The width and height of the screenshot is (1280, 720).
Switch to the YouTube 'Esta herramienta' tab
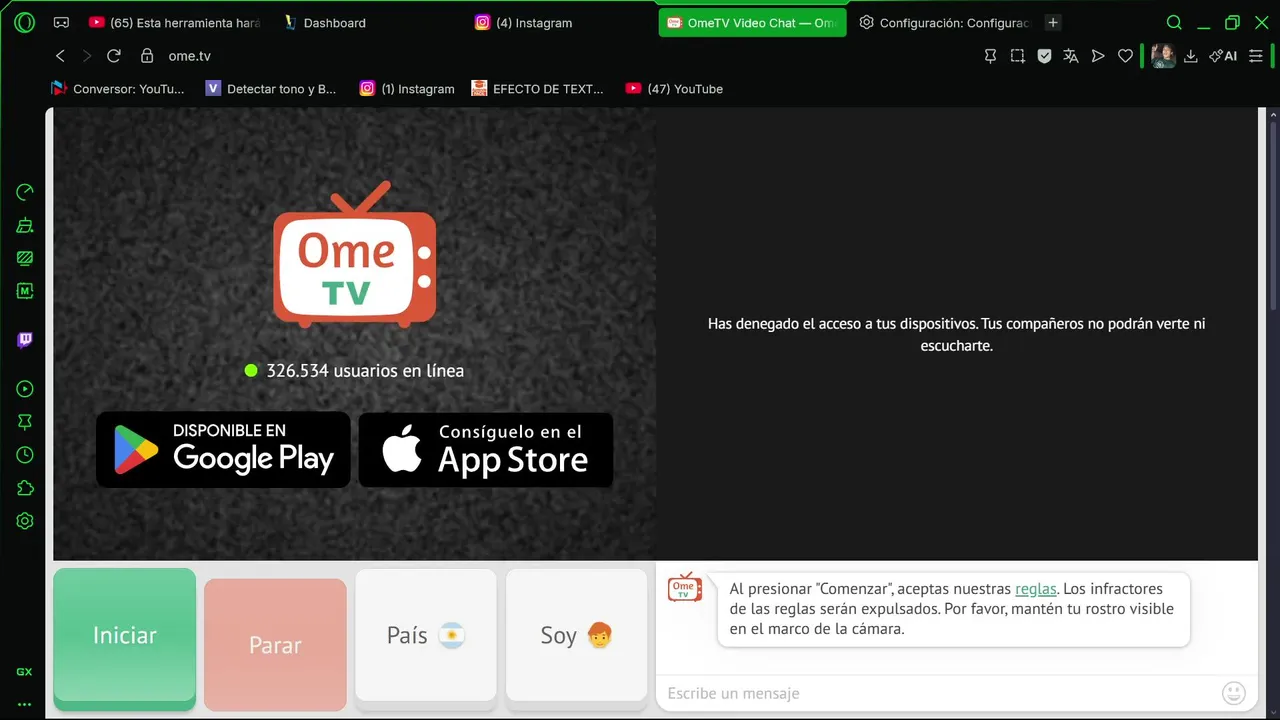tap(174, 22)
